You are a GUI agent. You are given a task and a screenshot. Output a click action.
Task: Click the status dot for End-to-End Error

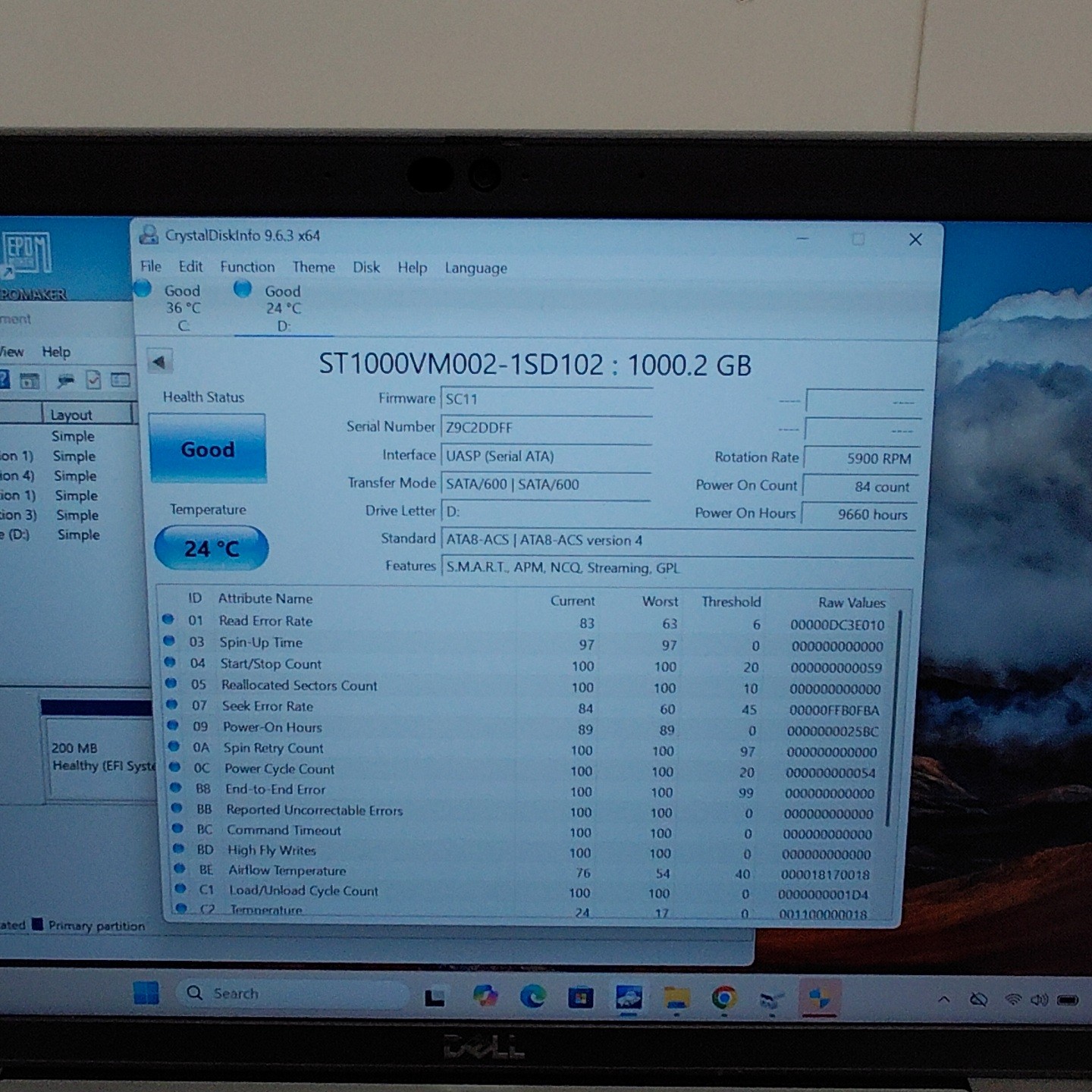tap(176, 788)
